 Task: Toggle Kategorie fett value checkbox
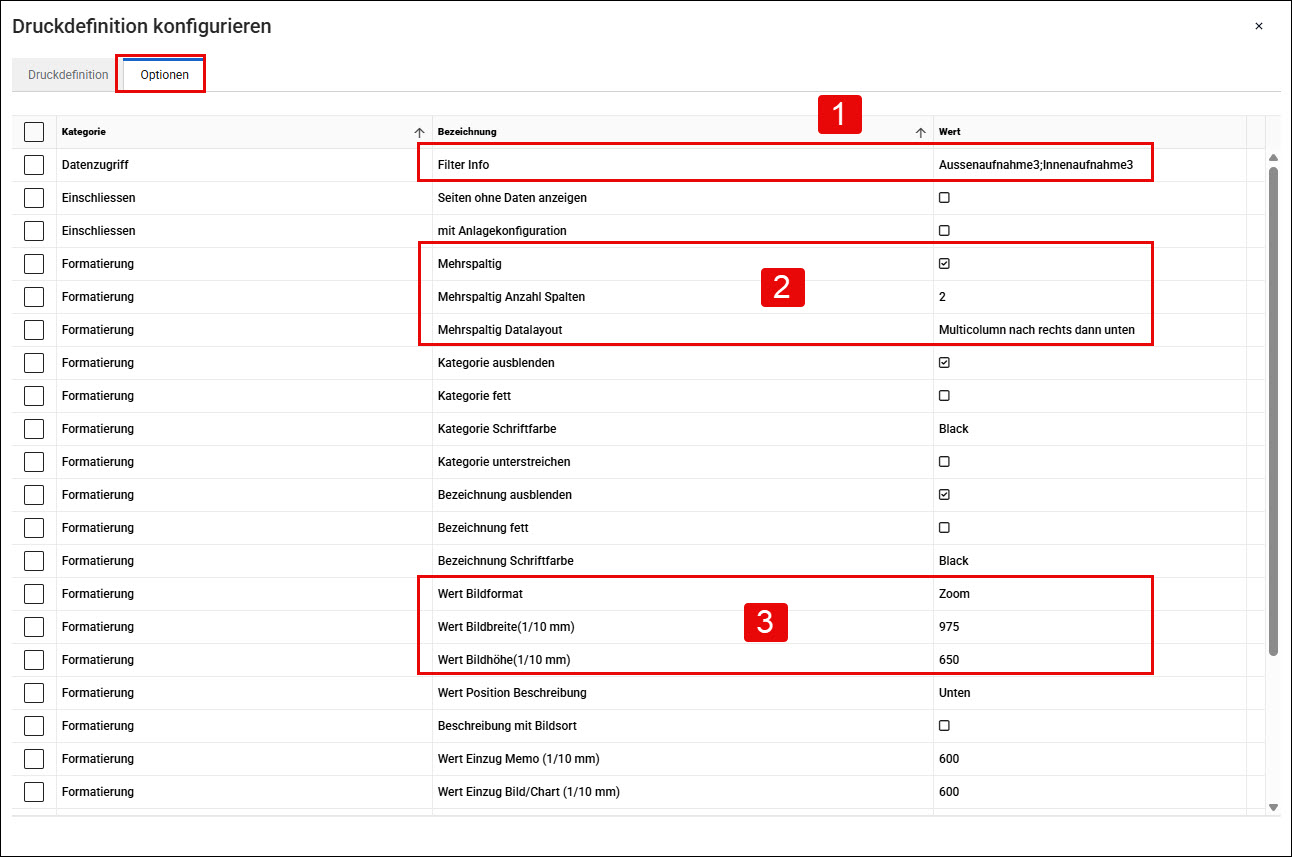click(944, 396)
